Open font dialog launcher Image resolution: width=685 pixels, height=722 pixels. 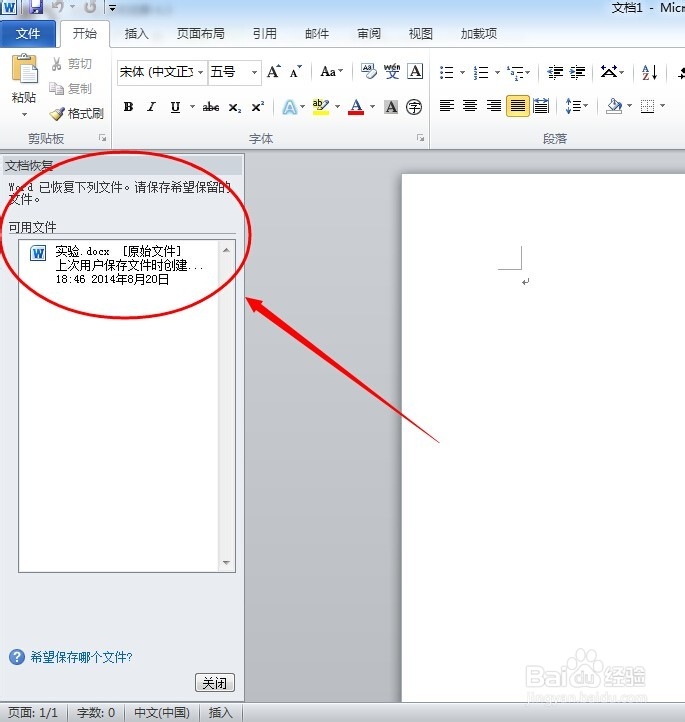click(x=420, y=138)
